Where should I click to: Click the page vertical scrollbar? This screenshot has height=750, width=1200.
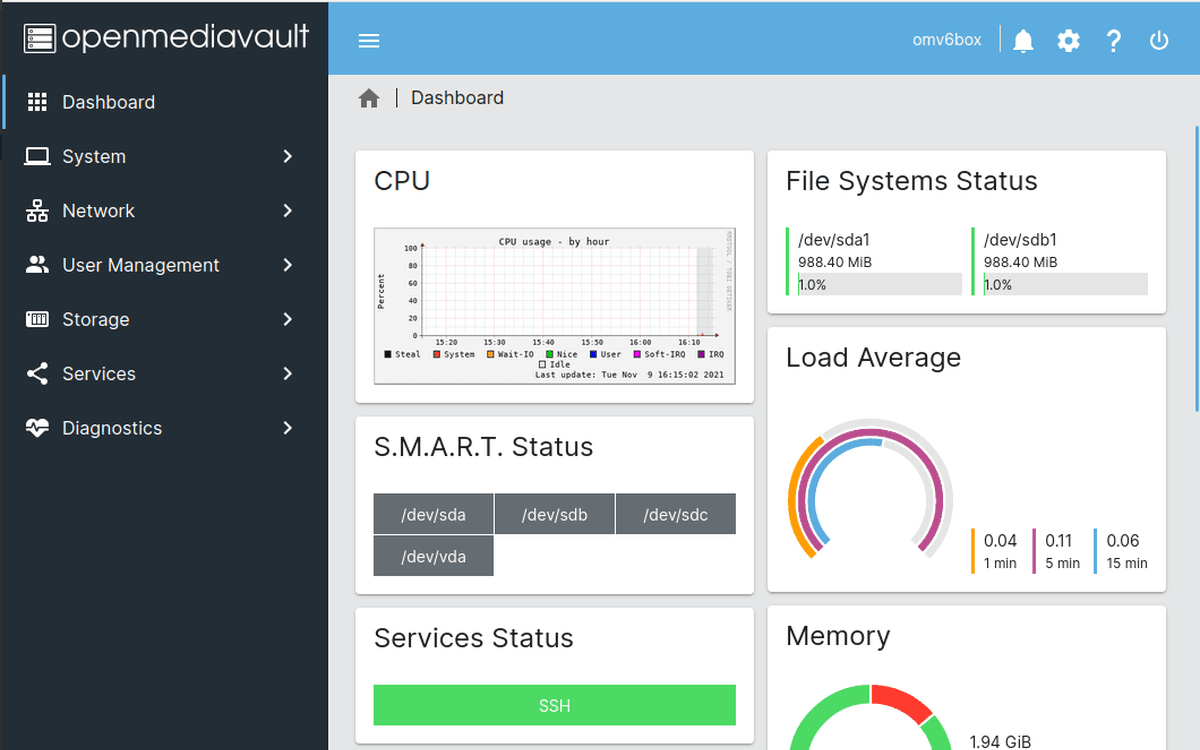click(x=1196, y=268)
